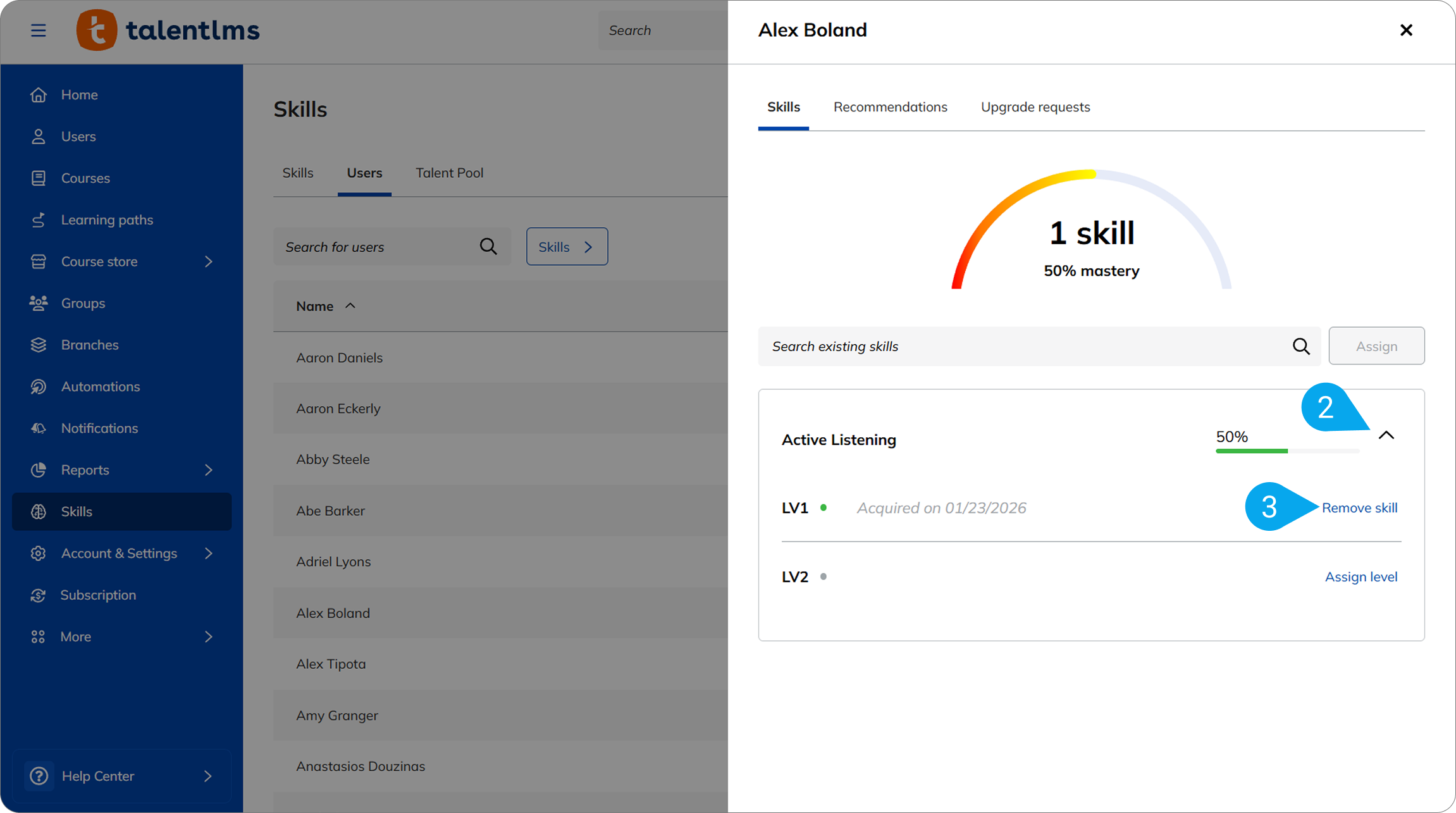Click the Subscription icon in sidebar
1456x813 pixels.
tap(39, 595)
